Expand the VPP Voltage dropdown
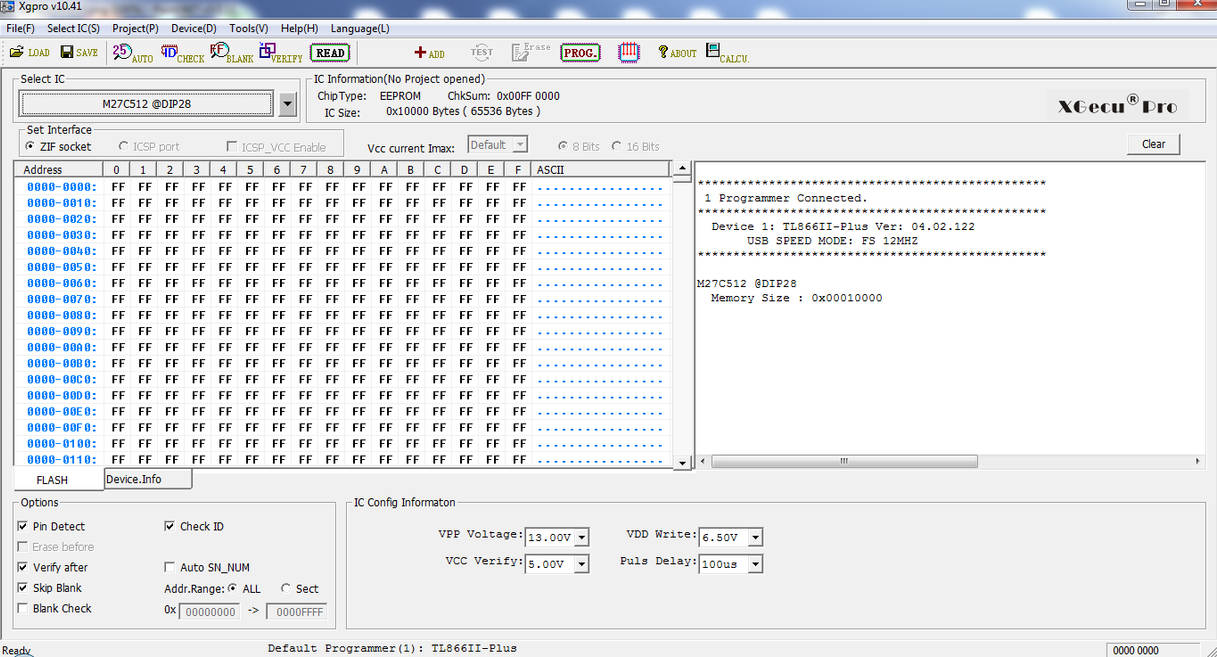 pyautogui.click(x=581, y=538)
